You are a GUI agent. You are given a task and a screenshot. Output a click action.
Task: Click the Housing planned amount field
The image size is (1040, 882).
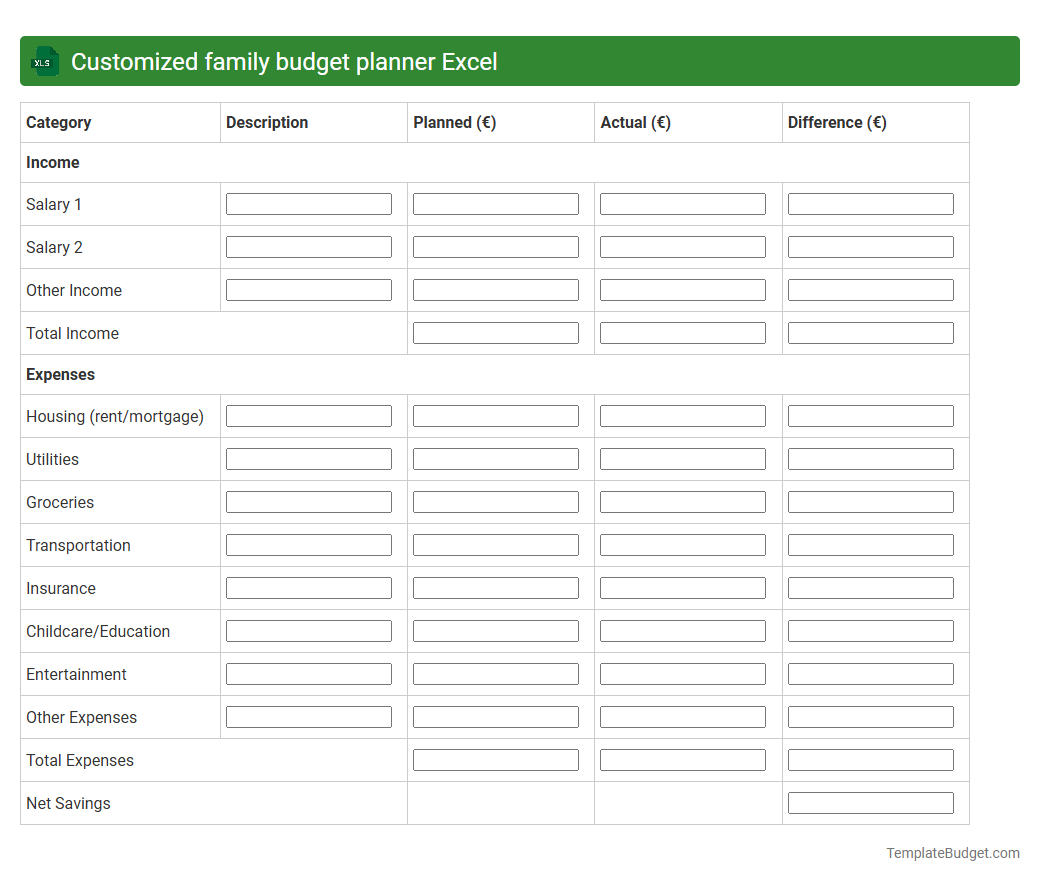[495, 415]
